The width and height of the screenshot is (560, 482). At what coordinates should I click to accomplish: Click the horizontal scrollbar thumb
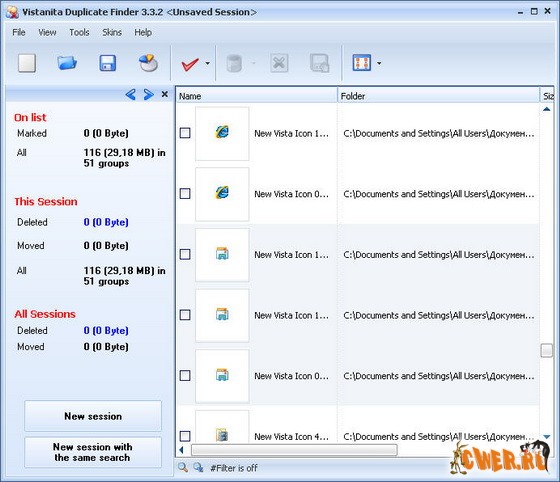[x=294, y=450]
